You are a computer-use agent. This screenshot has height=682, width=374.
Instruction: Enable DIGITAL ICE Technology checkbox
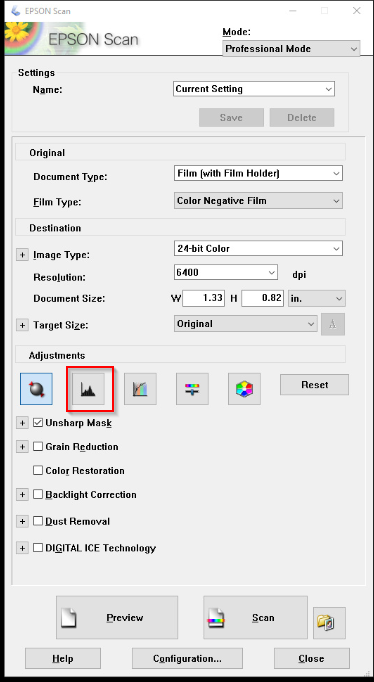[38, 548]
